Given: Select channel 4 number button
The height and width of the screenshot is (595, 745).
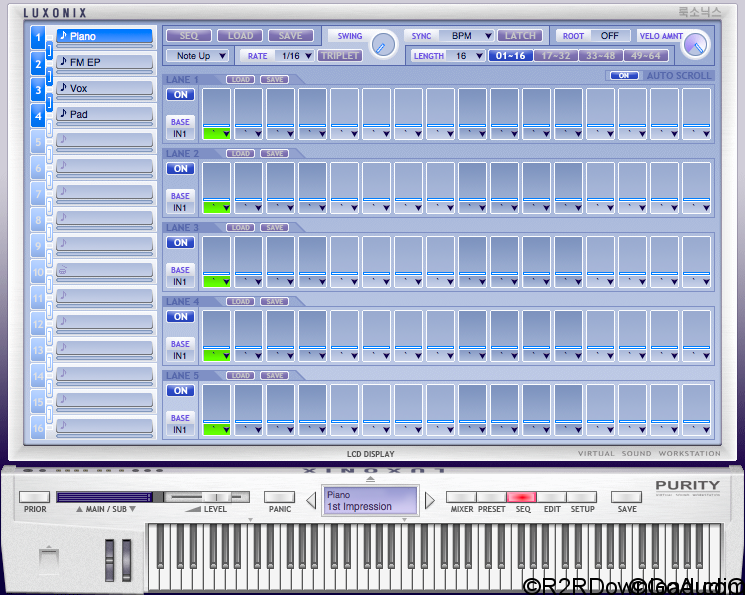Looking at the screenshot, I should (x=38, y=116).
